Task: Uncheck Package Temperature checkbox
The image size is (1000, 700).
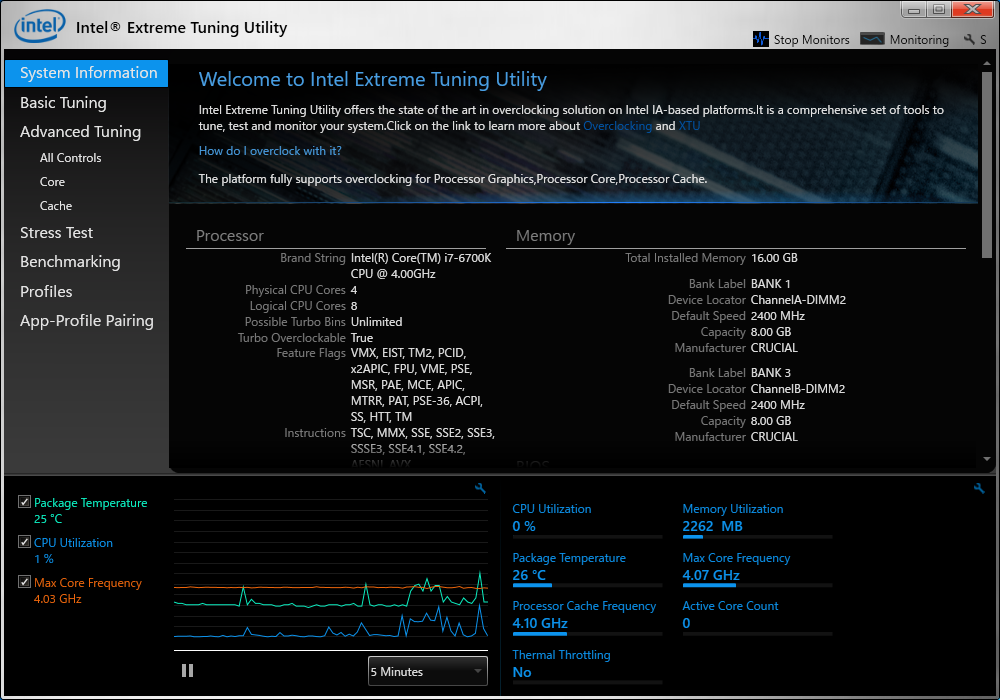Action: pyautogui.click(x=24, y=502)
